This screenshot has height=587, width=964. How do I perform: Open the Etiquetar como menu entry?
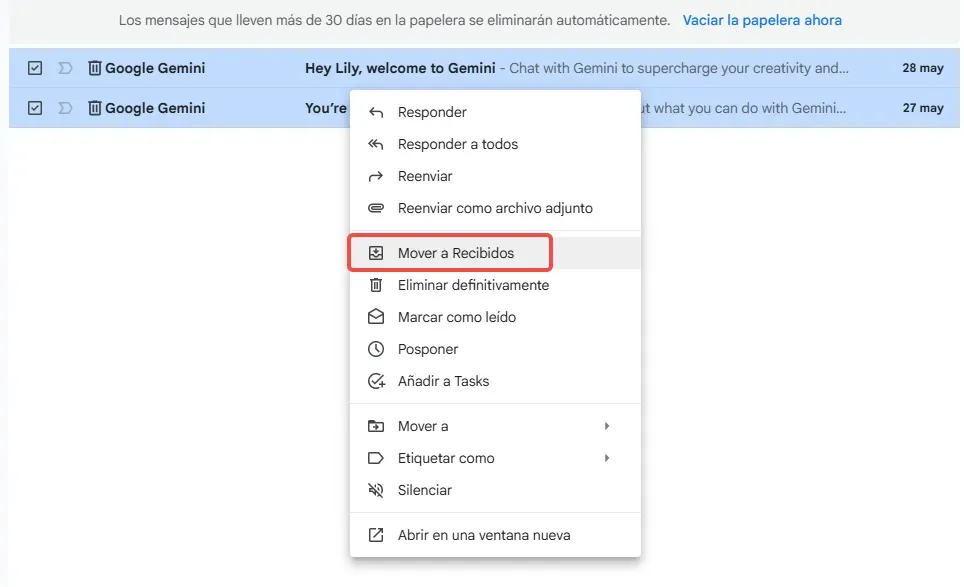tap(495, 458)
